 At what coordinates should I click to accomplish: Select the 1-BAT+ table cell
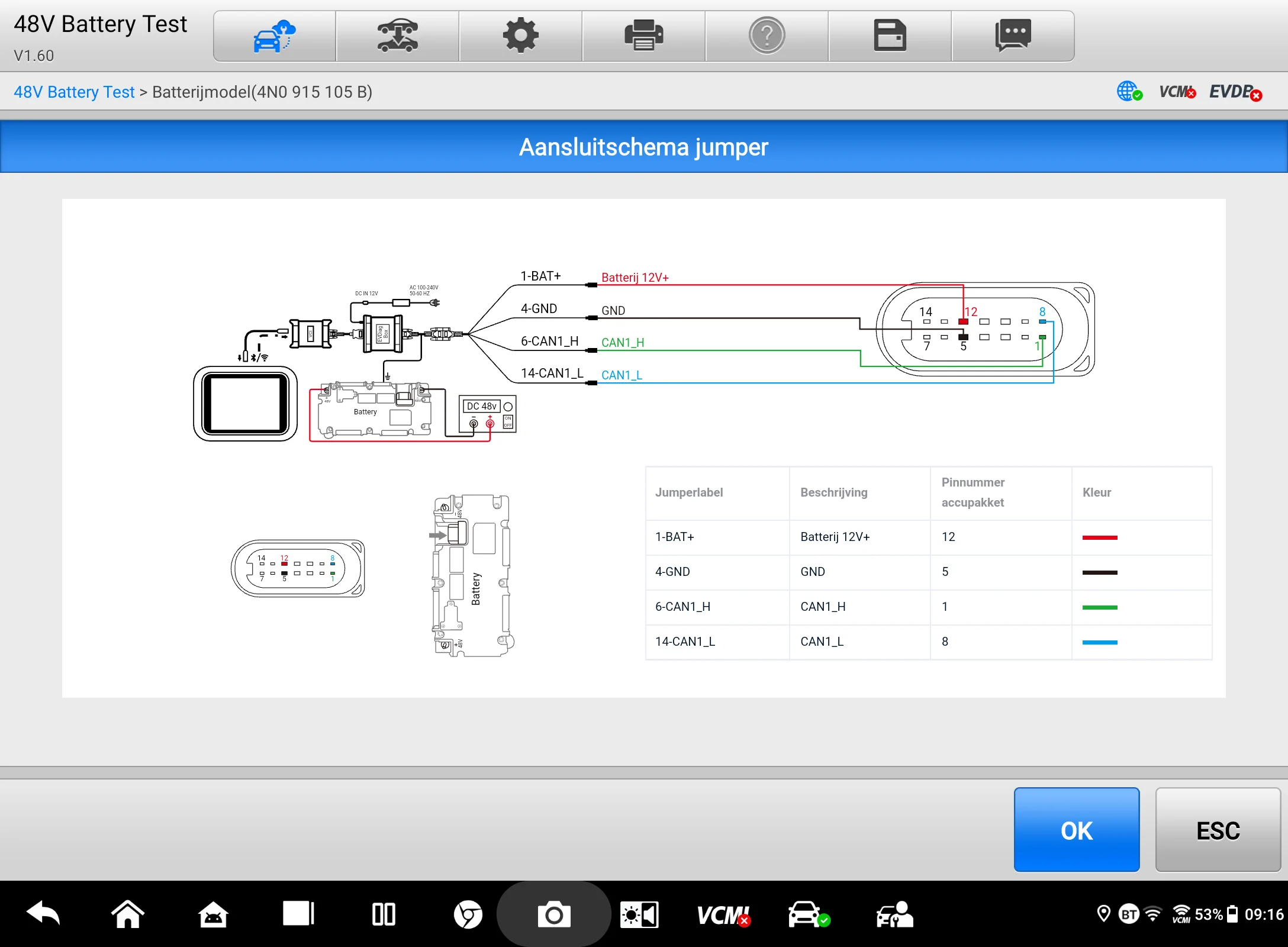click(x=717, y=537)
